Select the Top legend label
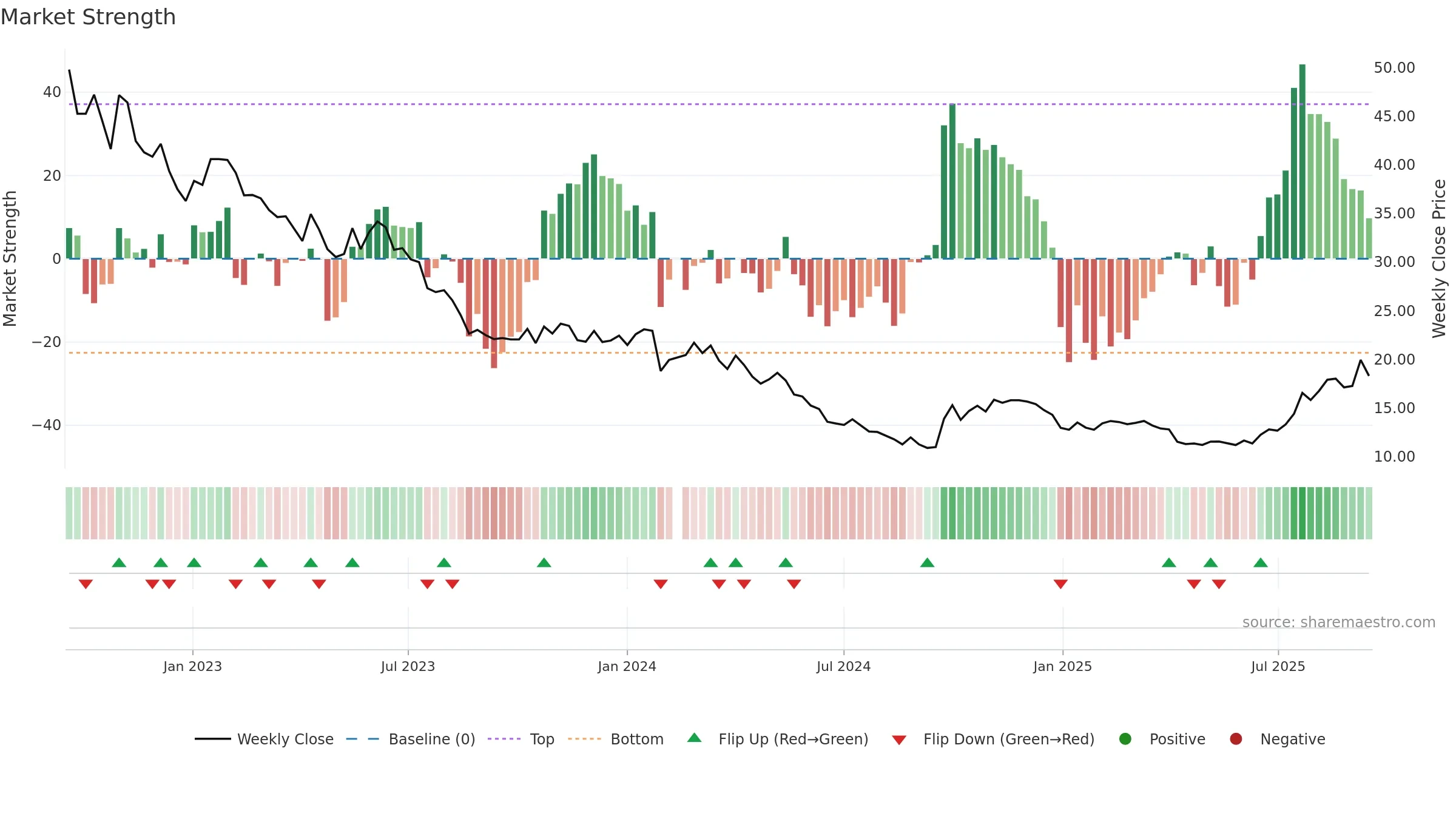Image resolution: width=1456 pixels, height=819 pixels. coord(542,739)
